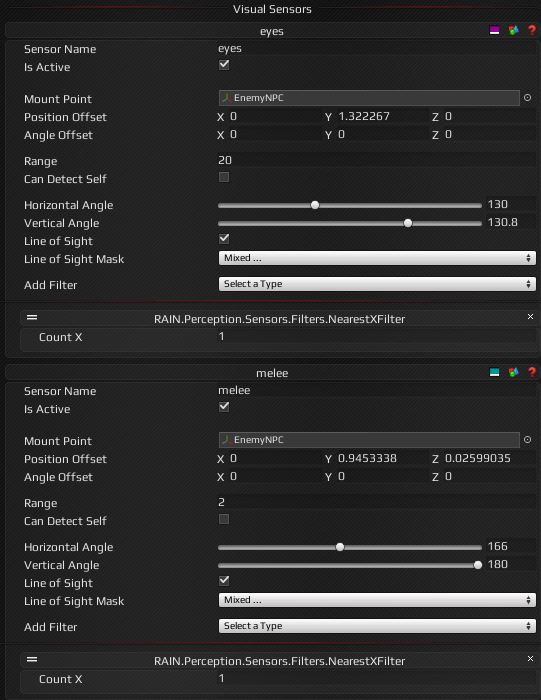
Task: Open help for the melee sensor
Action: (532, 372)
